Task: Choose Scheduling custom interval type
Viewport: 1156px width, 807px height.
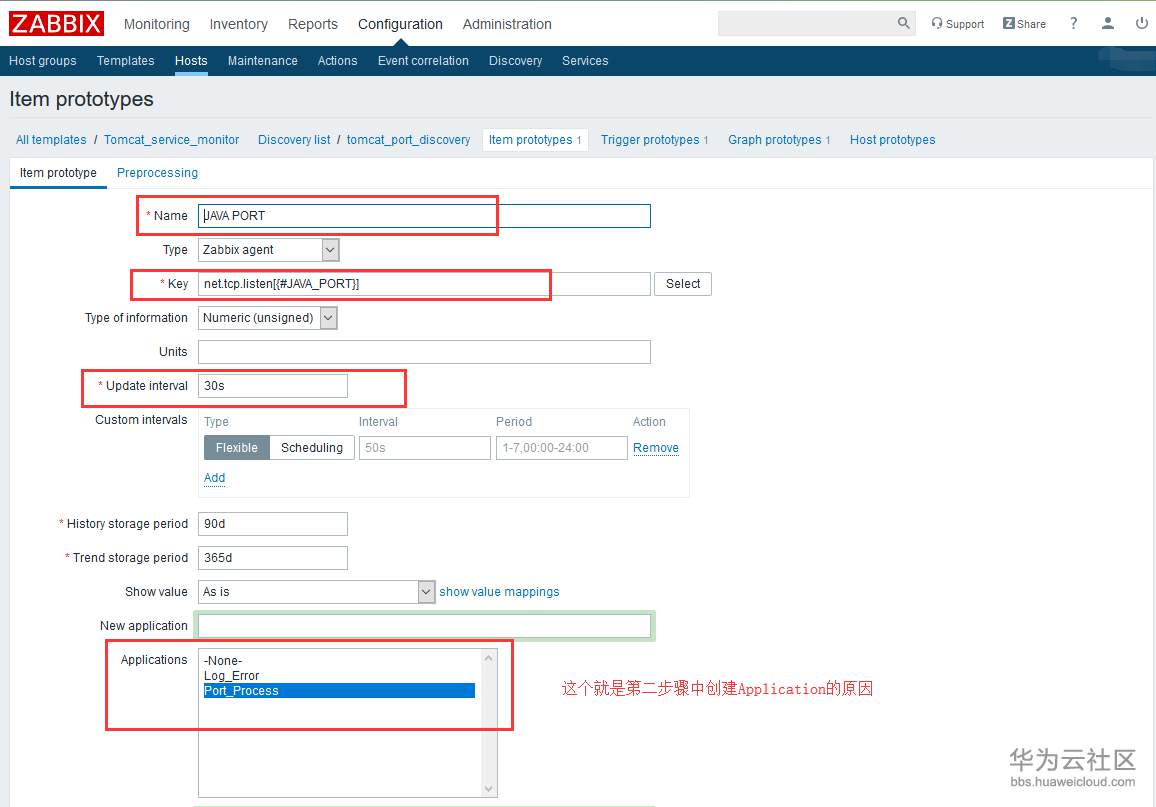Action: tap(312, 447)
